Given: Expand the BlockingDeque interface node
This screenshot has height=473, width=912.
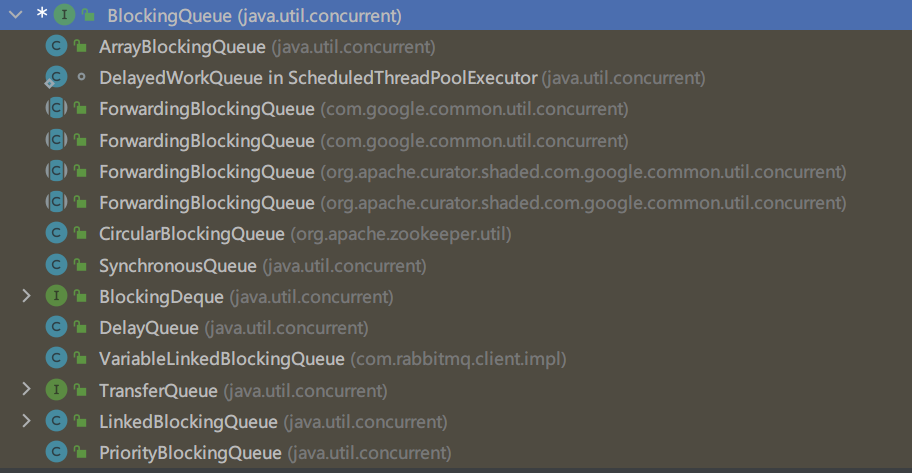Looking at the screenshot, I should [x=27, y=297].
